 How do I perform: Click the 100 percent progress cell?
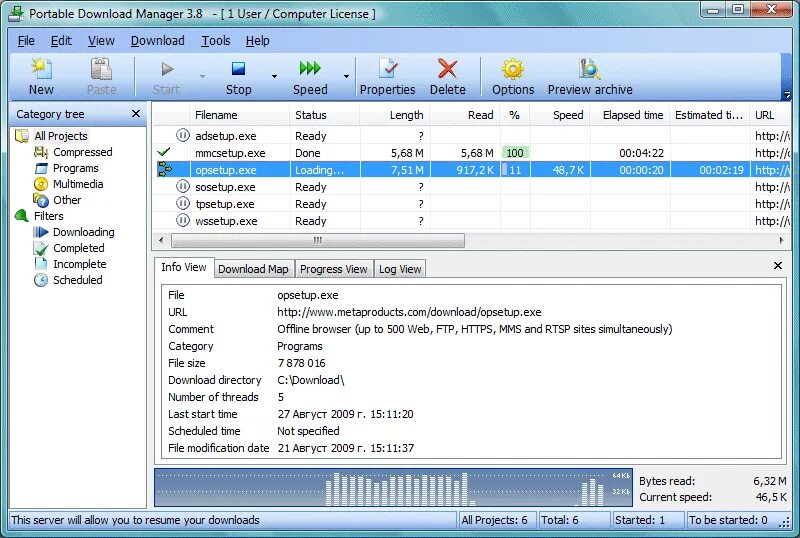515,153
